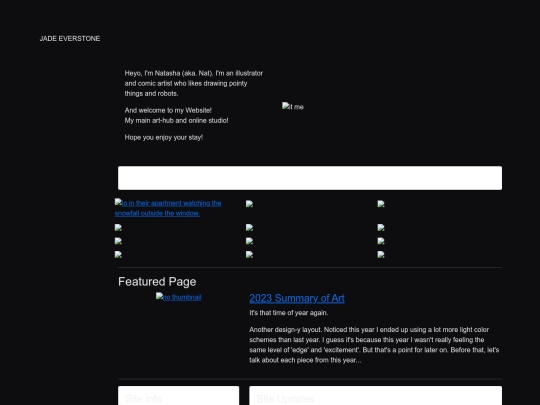The image size is (540, 405).
Task: Open the snowfall outside the window image link
Action: tap(168, 208)
